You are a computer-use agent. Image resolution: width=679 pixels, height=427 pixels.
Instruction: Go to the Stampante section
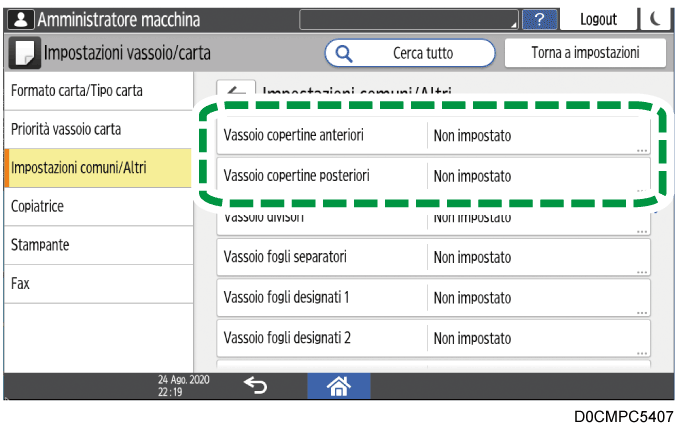97,244
